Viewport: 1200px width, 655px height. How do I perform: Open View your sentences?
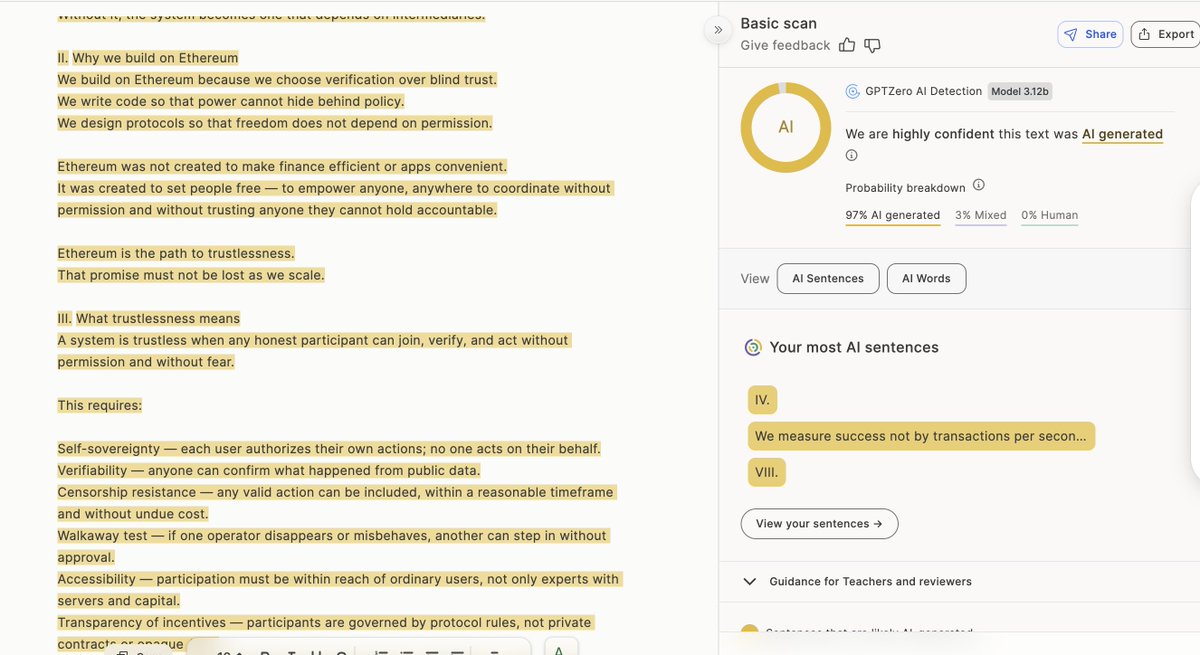pos(819,523)
